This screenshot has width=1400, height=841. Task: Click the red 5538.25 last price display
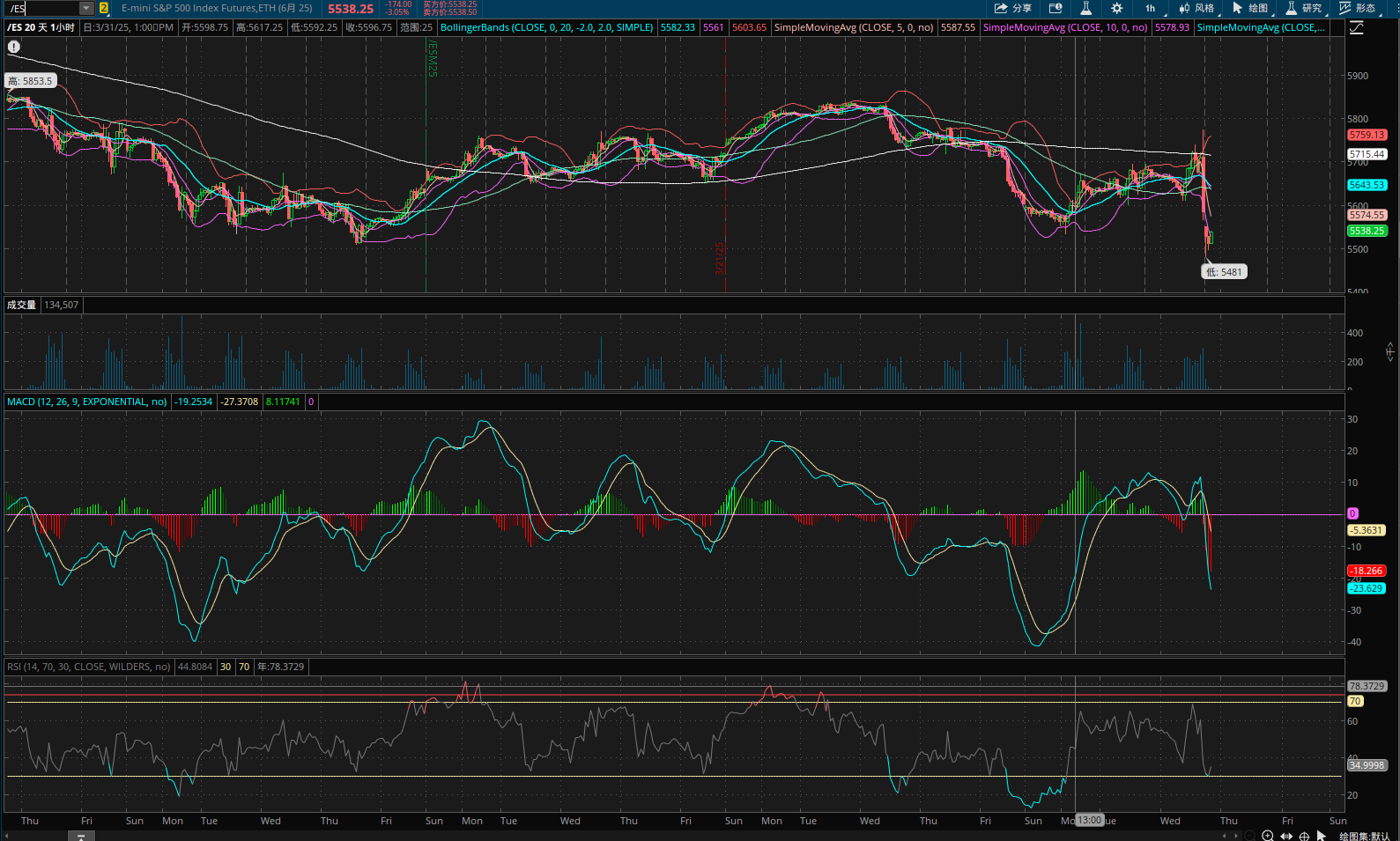coord(351,9)
